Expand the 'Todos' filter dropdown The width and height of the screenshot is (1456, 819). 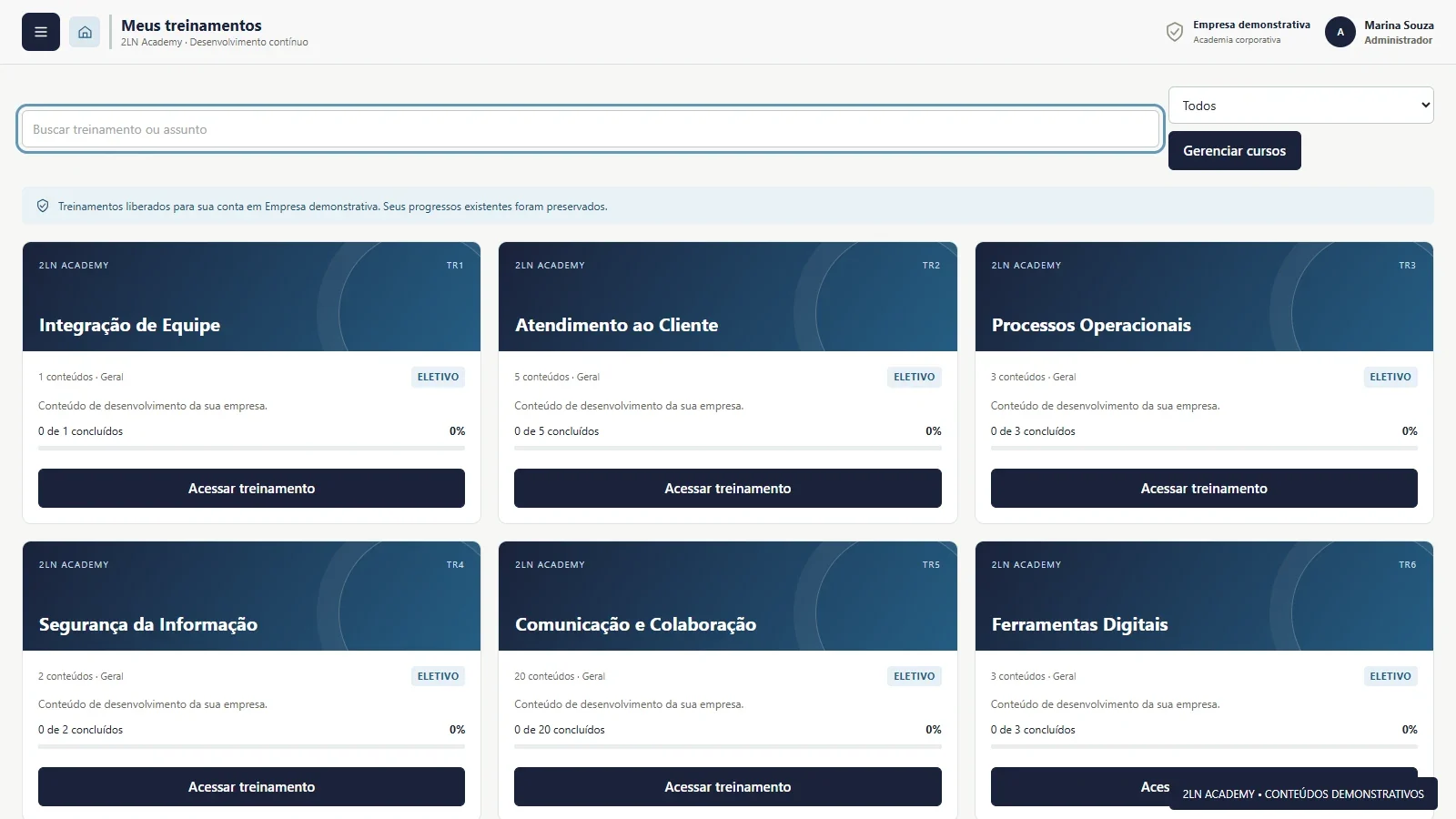coord(1301,106)
